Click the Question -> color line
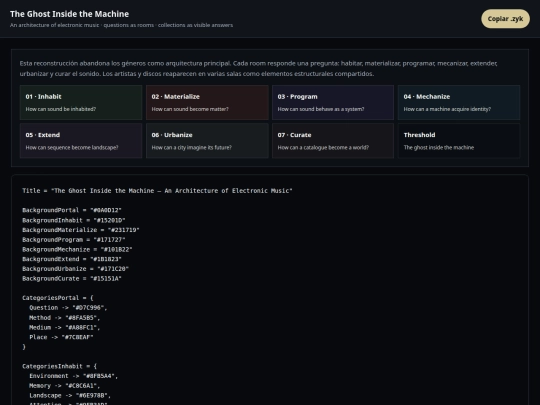The height and width of the screenshot is (405, 540). tap(68, 308)
